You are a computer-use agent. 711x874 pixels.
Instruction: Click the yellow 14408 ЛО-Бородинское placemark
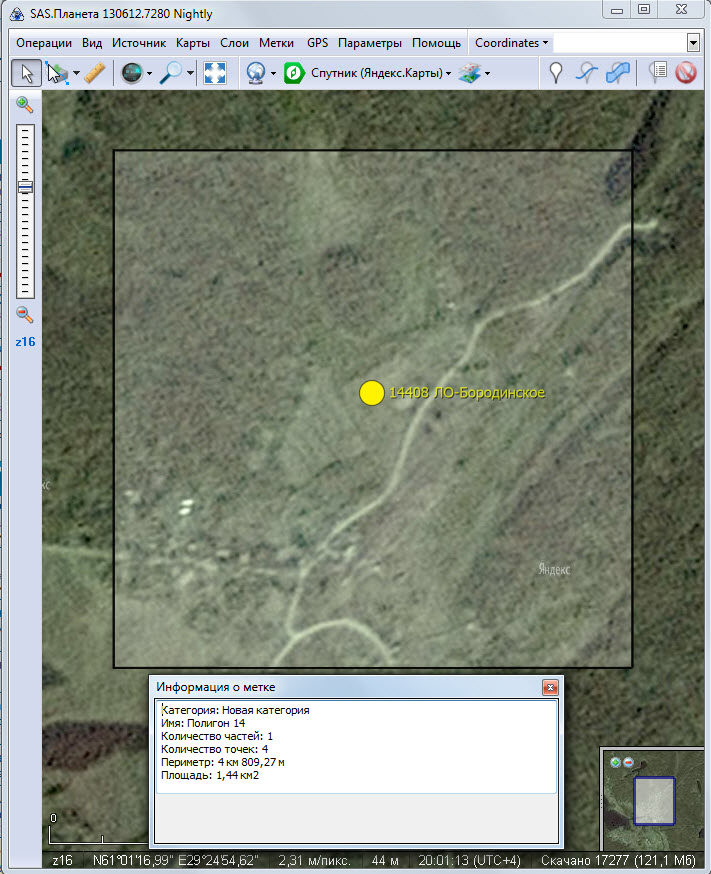pyautogui.click(x=372, y=393)
